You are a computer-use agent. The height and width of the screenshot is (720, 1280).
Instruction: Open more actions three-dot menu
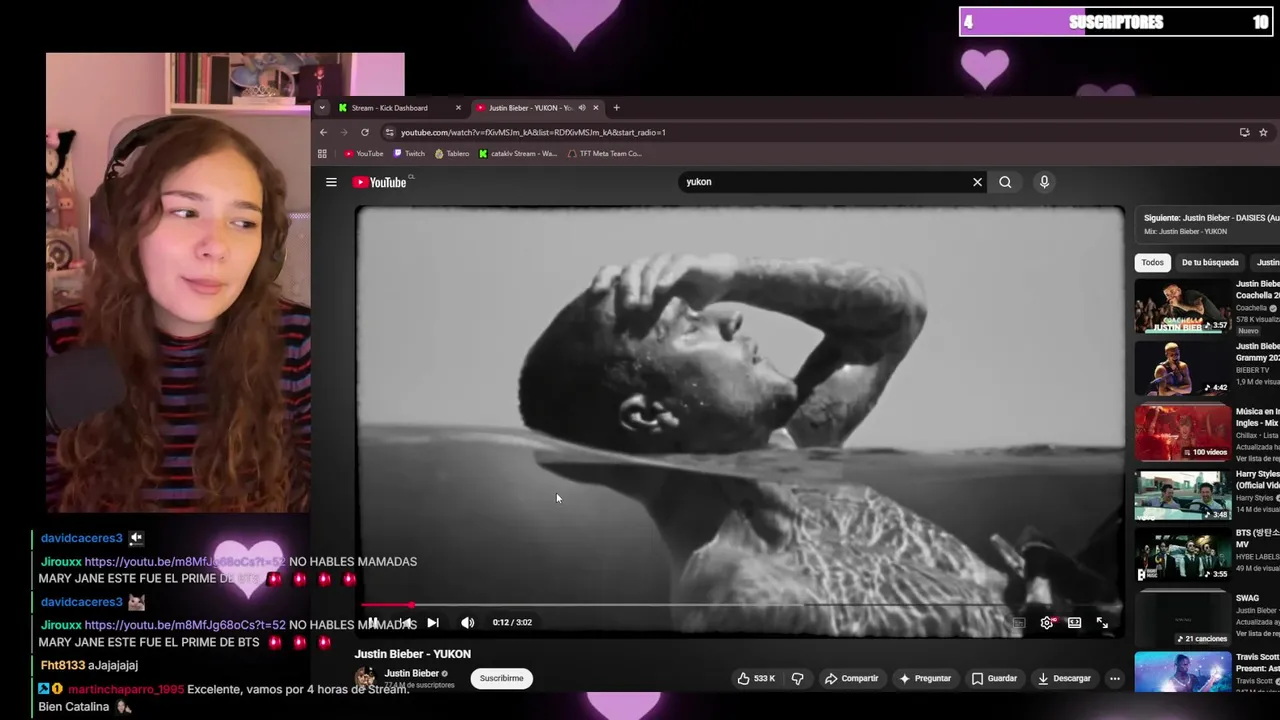pyautogui.click(x=1114, y=678)
